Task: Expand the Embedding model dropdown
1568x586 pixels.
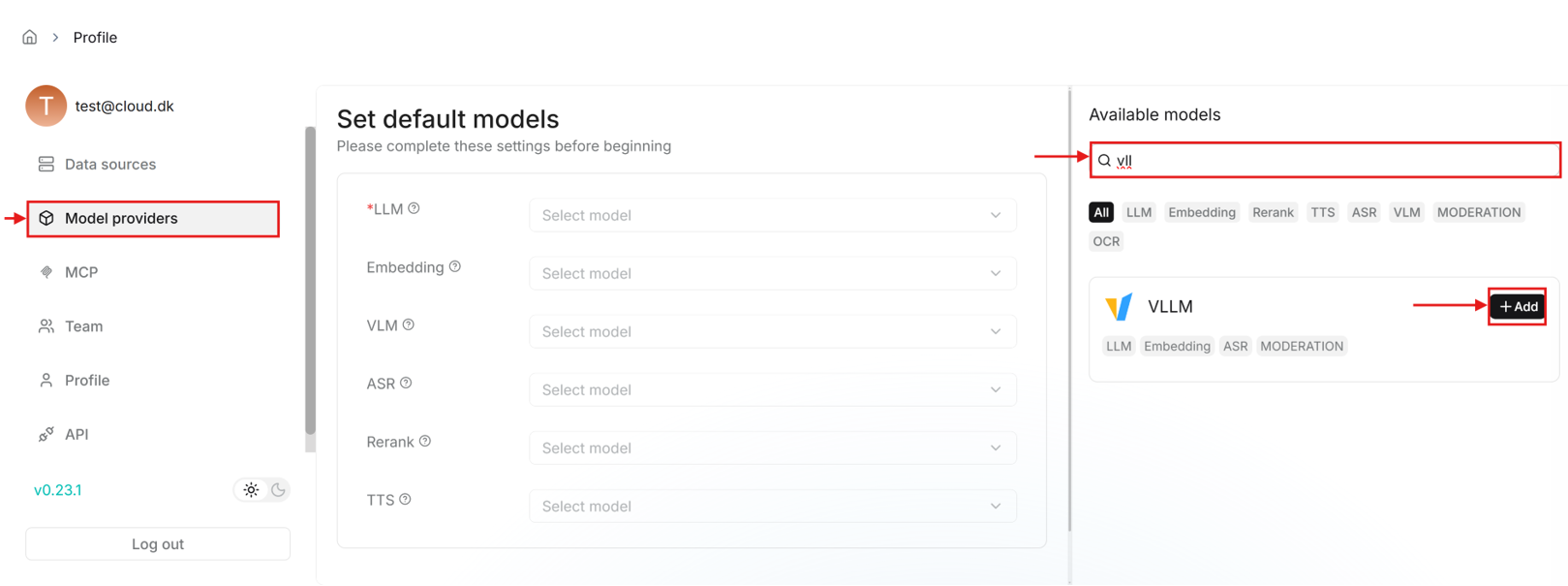Action: click(x=772, y=273)
